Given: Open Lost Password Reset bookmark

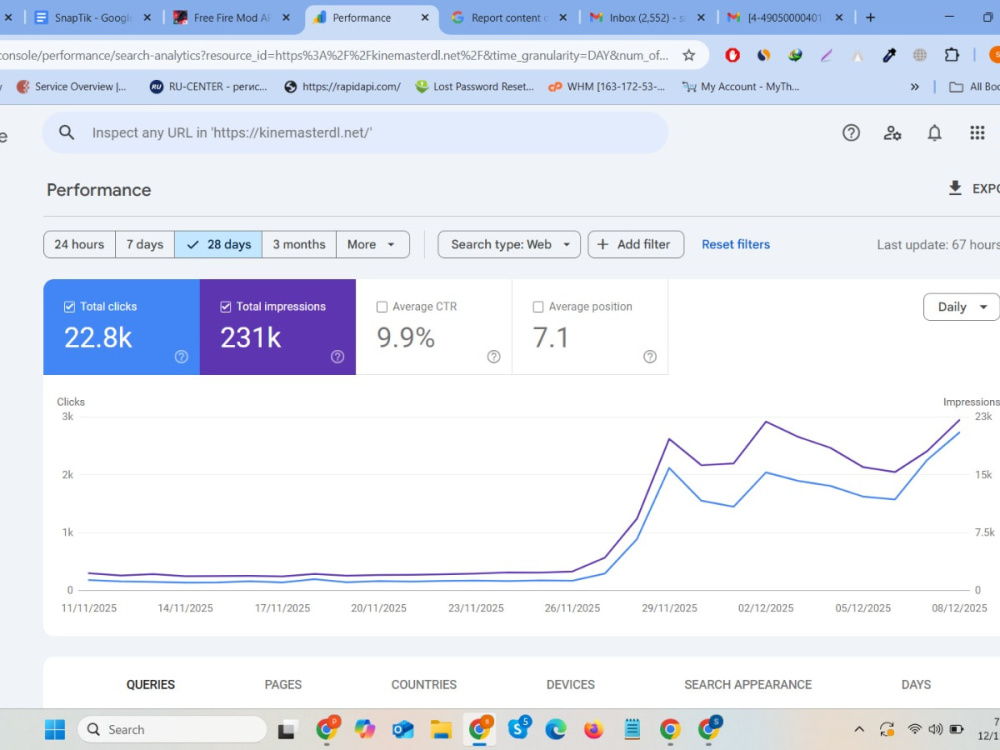Looking at the screenshot, I should [x=474, y=87].
